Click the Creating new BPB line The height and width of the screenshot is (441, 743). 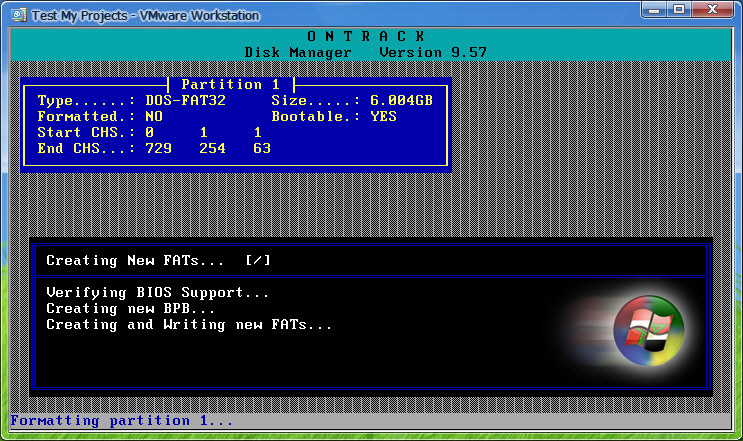[x=131, y=309]
